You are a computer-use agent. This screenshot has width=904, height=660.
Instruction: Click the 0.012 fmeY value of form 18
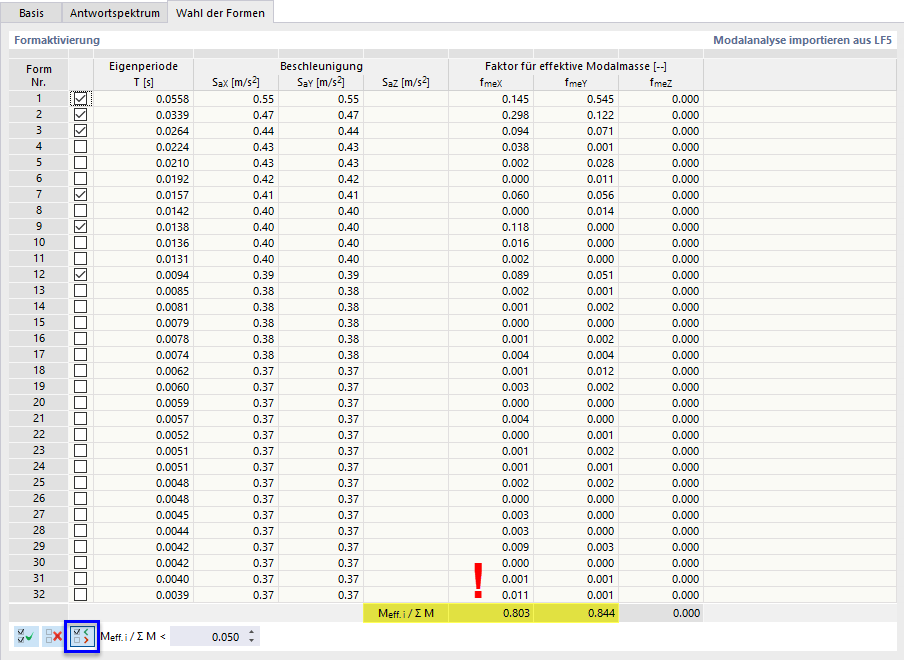tap(576, 371)
